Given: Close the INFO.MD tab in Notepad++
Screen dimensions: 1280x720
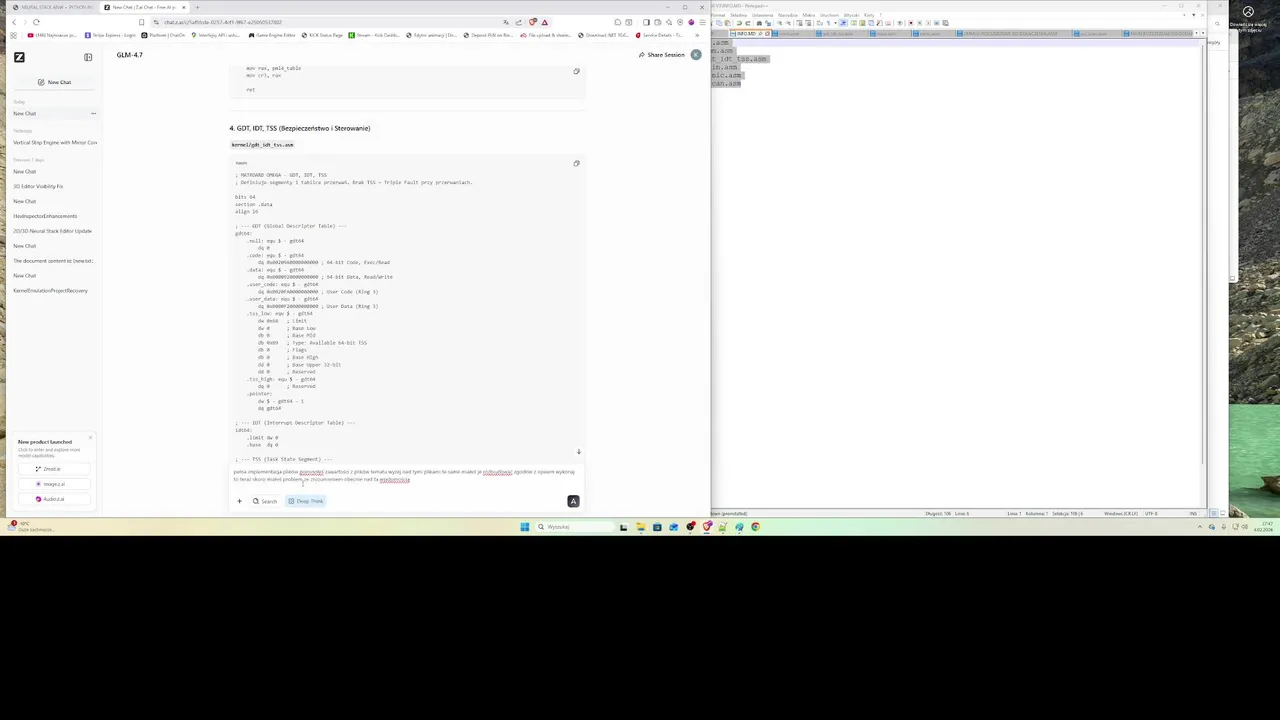Looking at the screenshot, I should (767, 34).
